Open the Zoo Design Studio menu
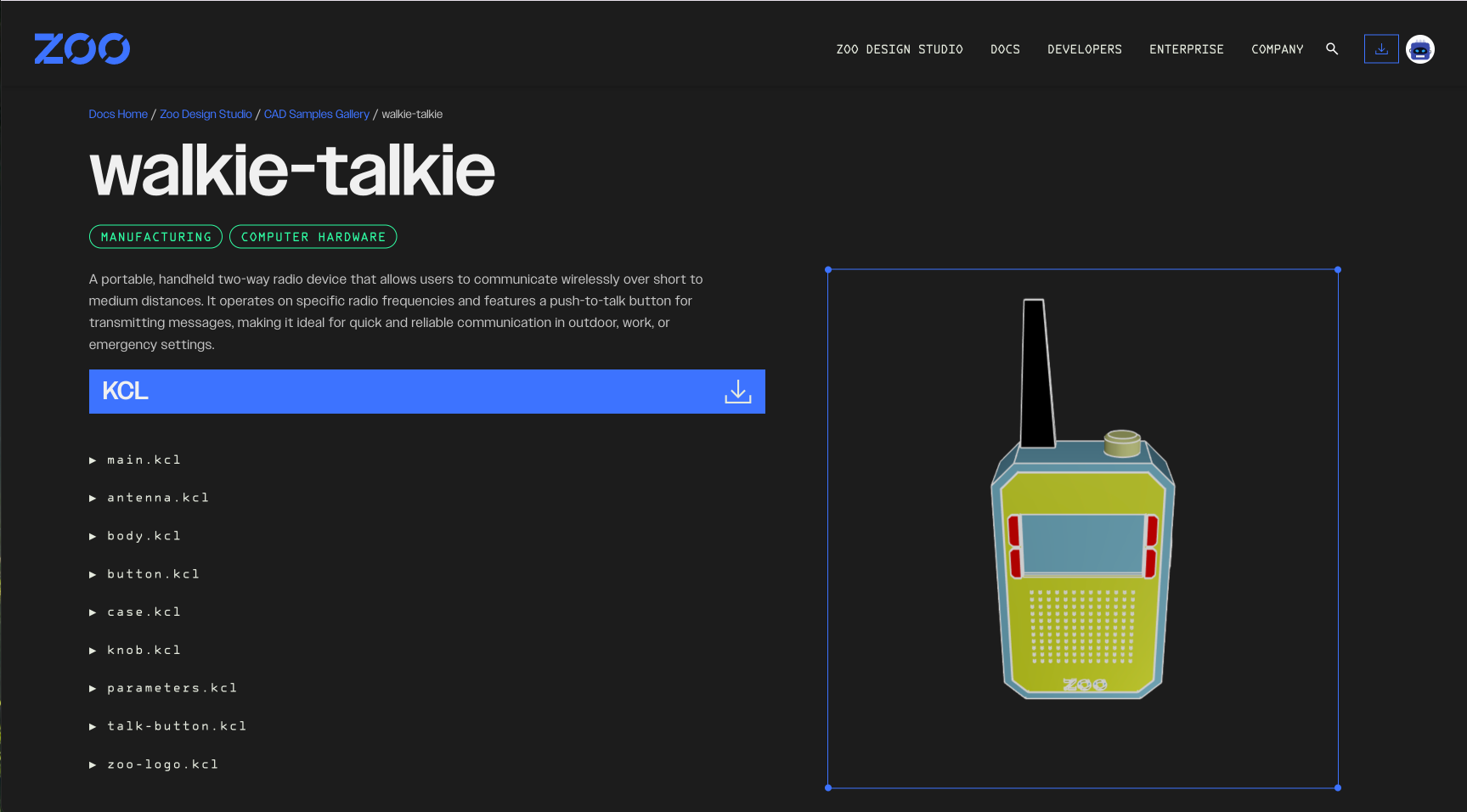This screenshot has height=812, width=1467. 899,49
